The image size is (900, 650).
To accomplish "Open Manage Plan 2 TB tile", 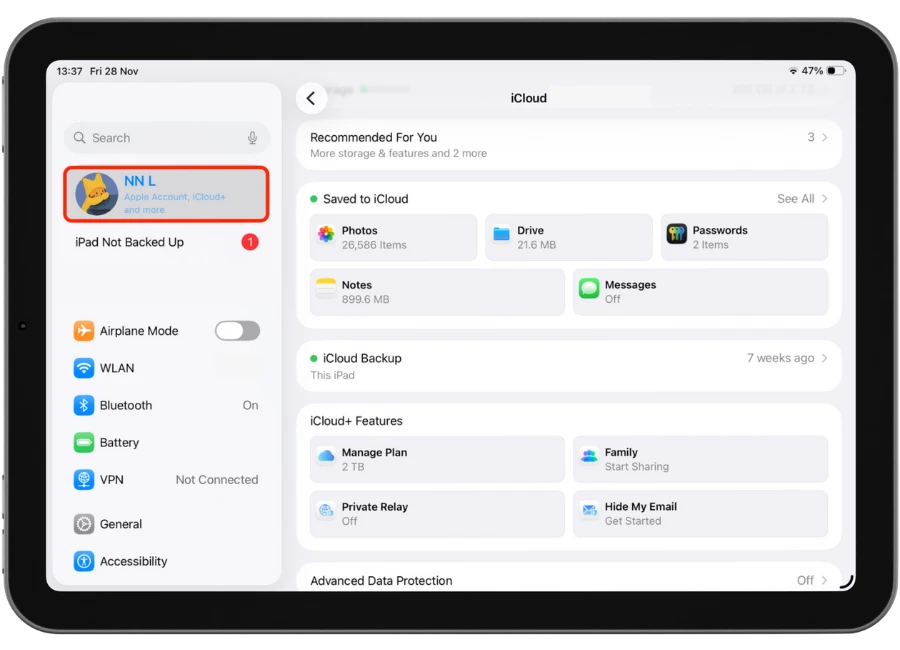I will [x=437, y=459].
